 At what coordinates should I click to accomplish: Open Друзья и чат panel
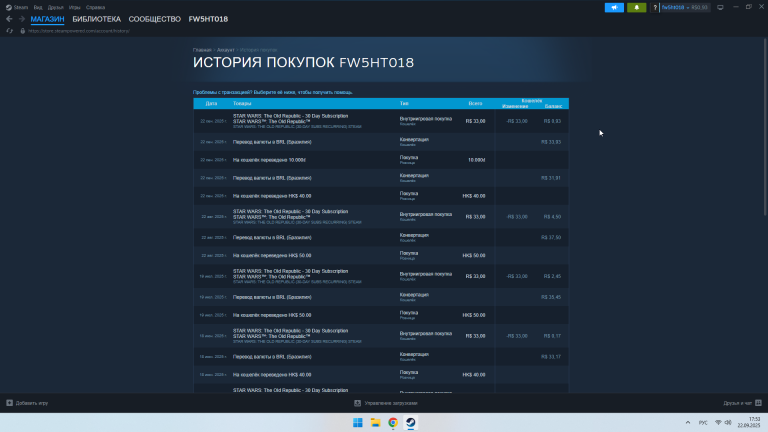point(737,403)
